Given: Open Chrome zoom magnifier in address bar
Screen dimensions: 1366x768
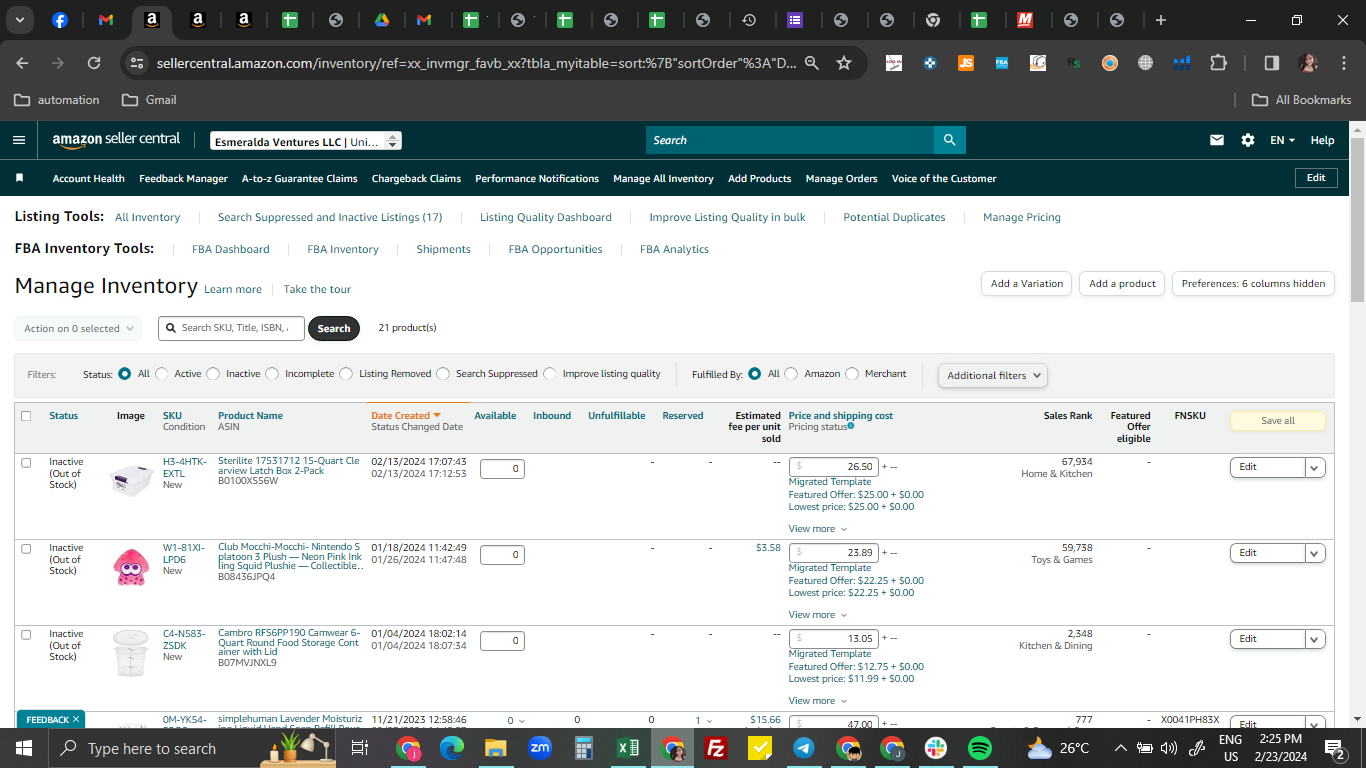Looking at the screenshot, I should coord(812,63).
